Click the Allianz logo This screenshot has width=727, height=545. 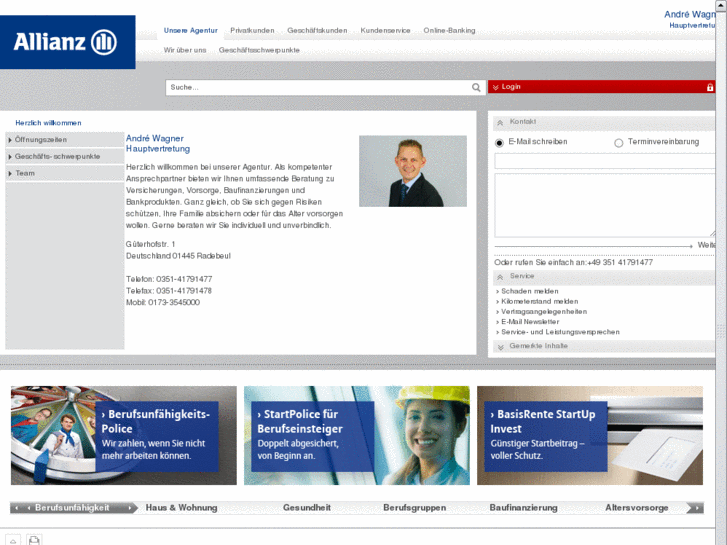coord(68,42)
